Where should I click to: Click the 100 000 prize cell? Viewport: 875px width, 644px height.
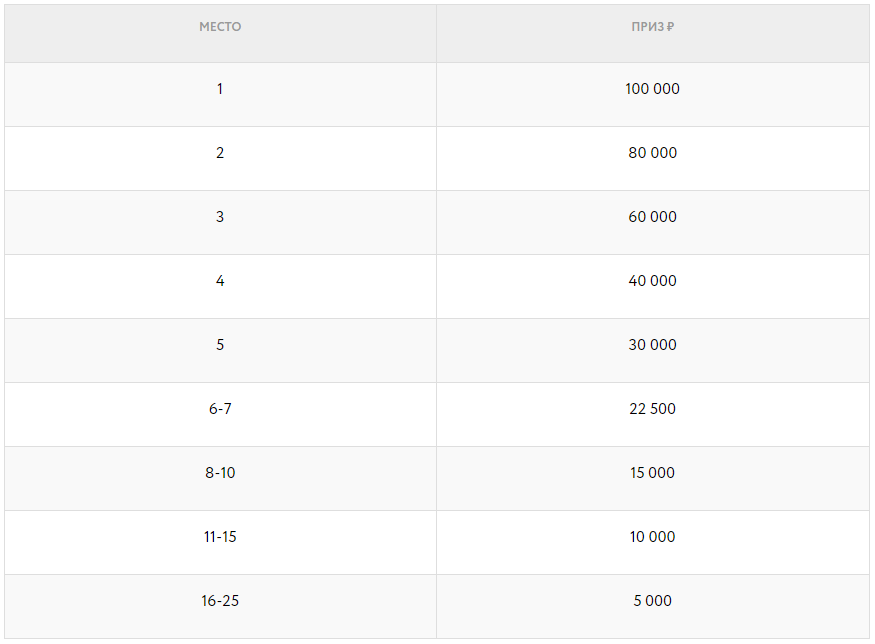(x=652, y=89)
